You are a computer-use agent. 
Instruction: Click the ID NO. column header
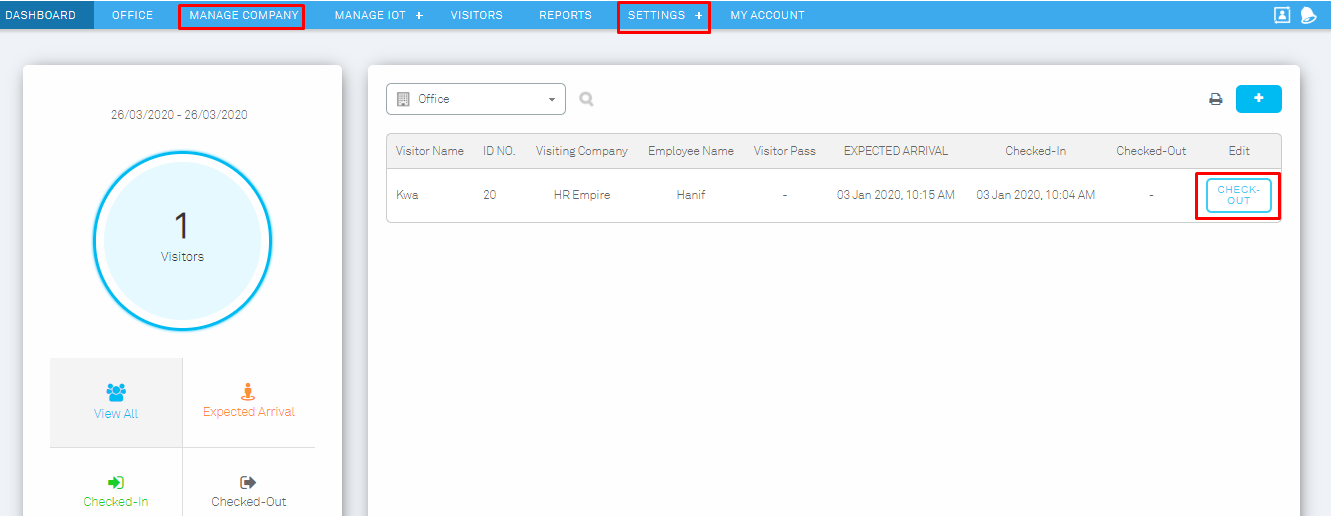[x=499, y=151]
